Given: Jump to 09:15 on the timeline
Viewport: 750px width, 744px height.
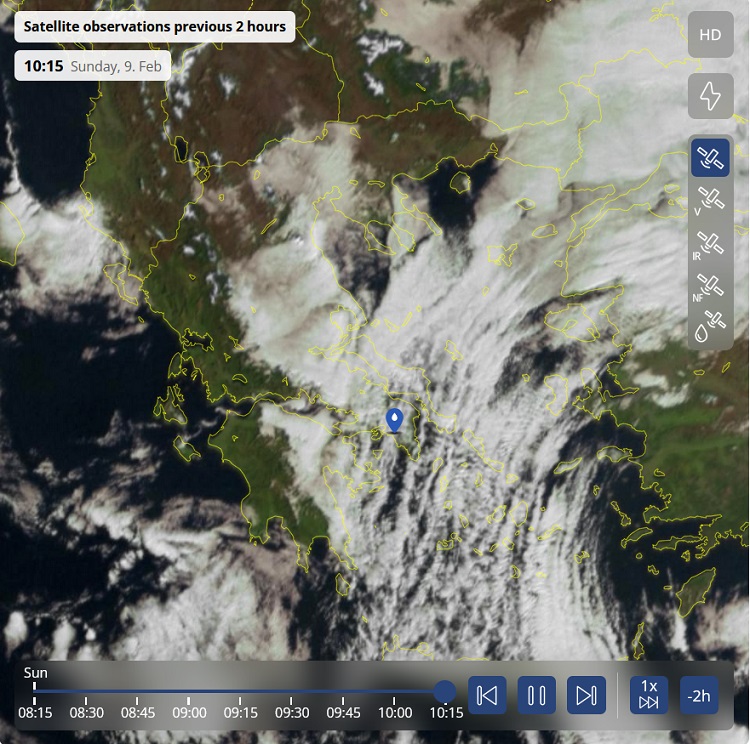Looking at the screenshot, I should pyautogui.click(x=241, y=712).
